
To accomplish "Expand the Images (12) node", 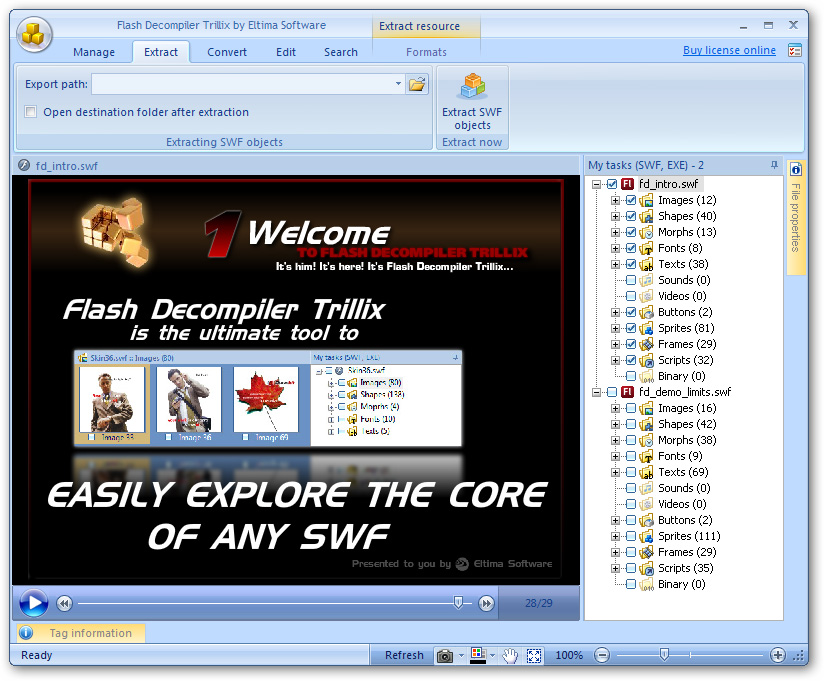I will [615, 200].
